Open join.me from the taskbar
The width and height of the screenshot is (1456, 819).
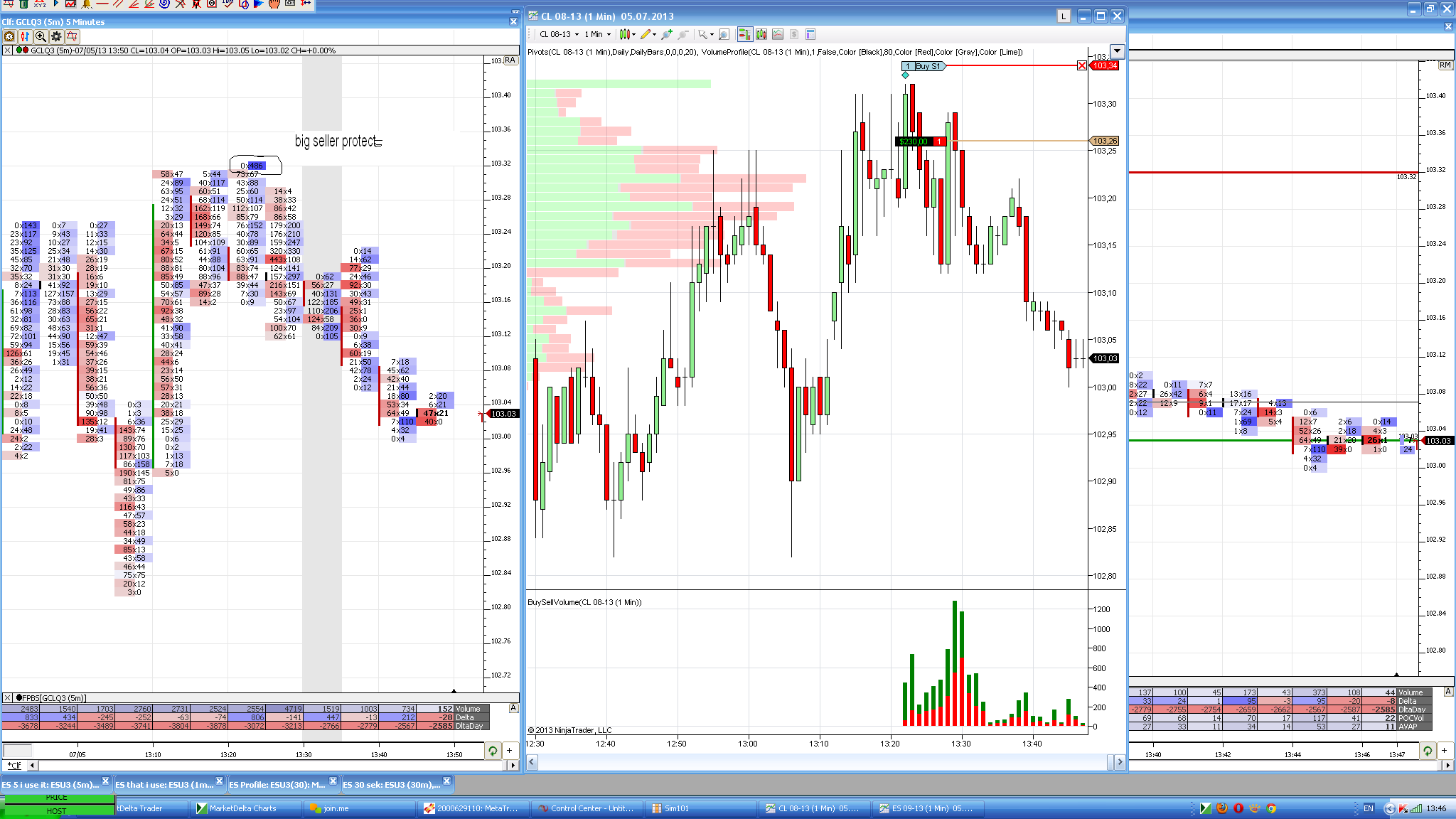coord(360,808)
